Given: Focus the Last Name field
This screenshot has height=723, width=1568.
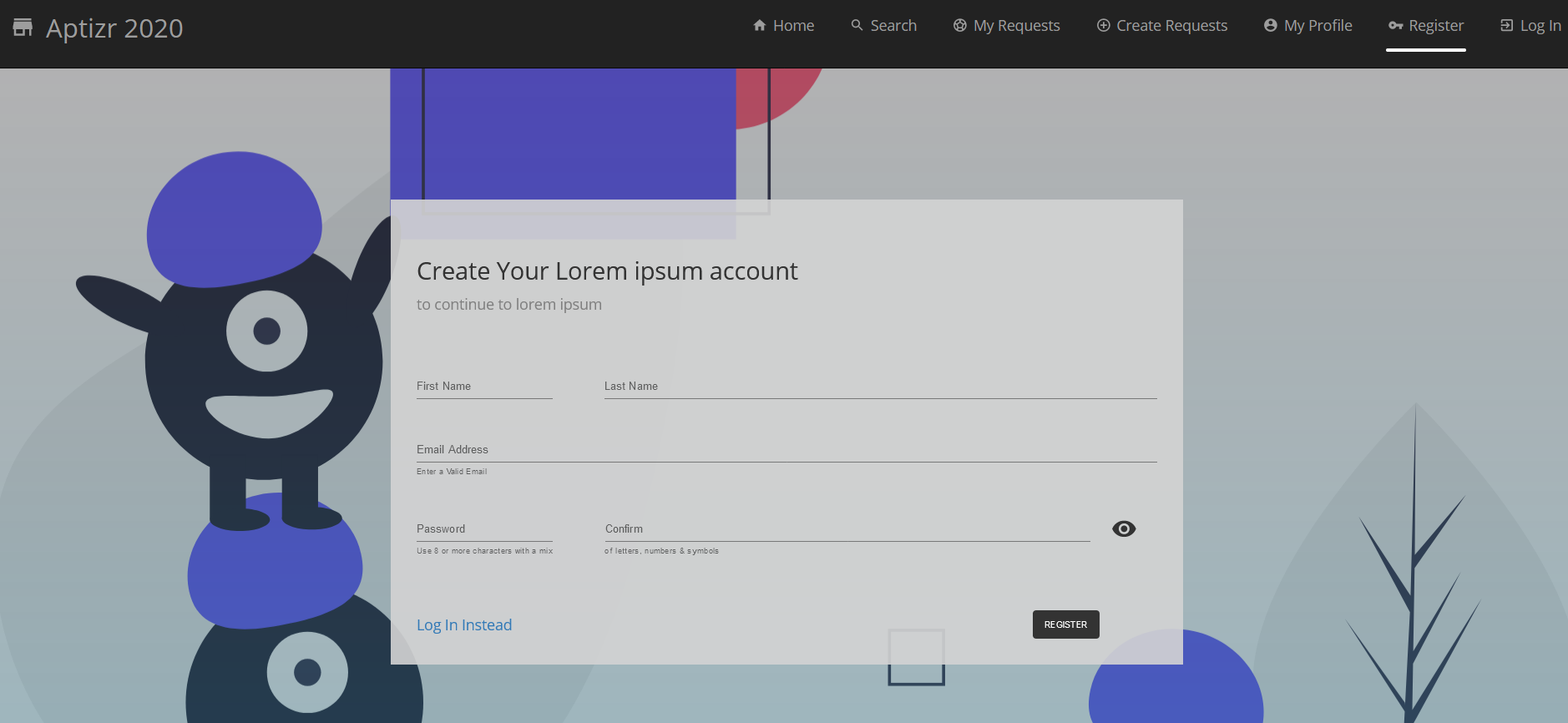Looking at the screenshot, I should 881,387.
